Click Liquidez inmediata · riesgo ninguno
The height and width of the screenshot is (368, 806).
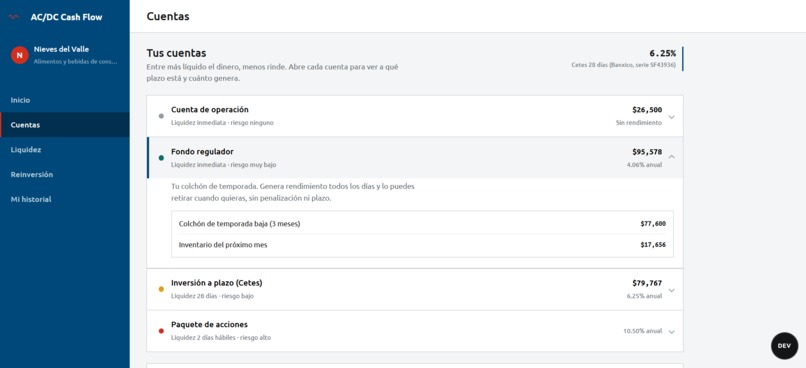click(223, 123)
